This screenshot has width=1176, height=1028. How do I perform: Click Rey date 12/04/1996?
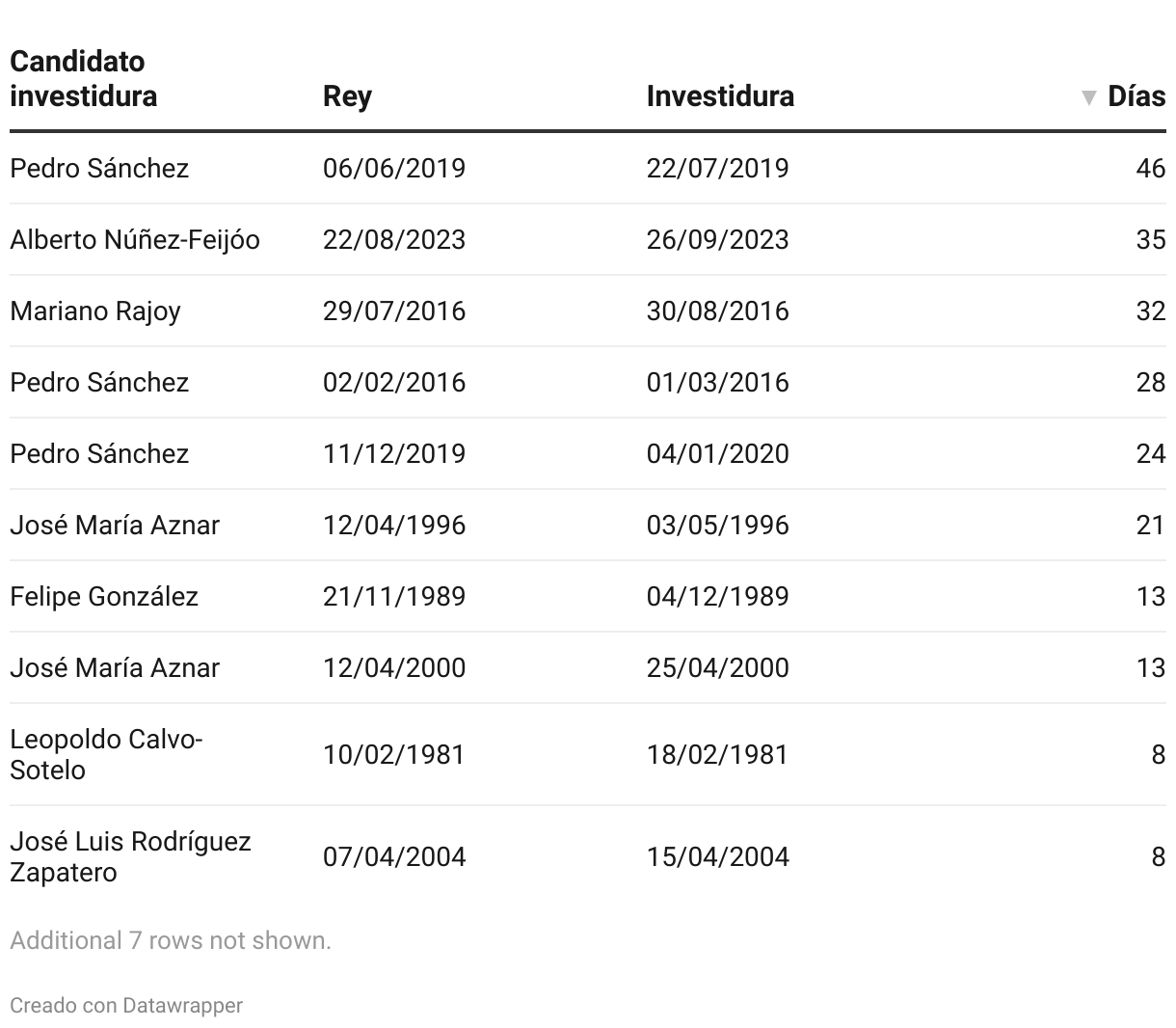(394, 525)
